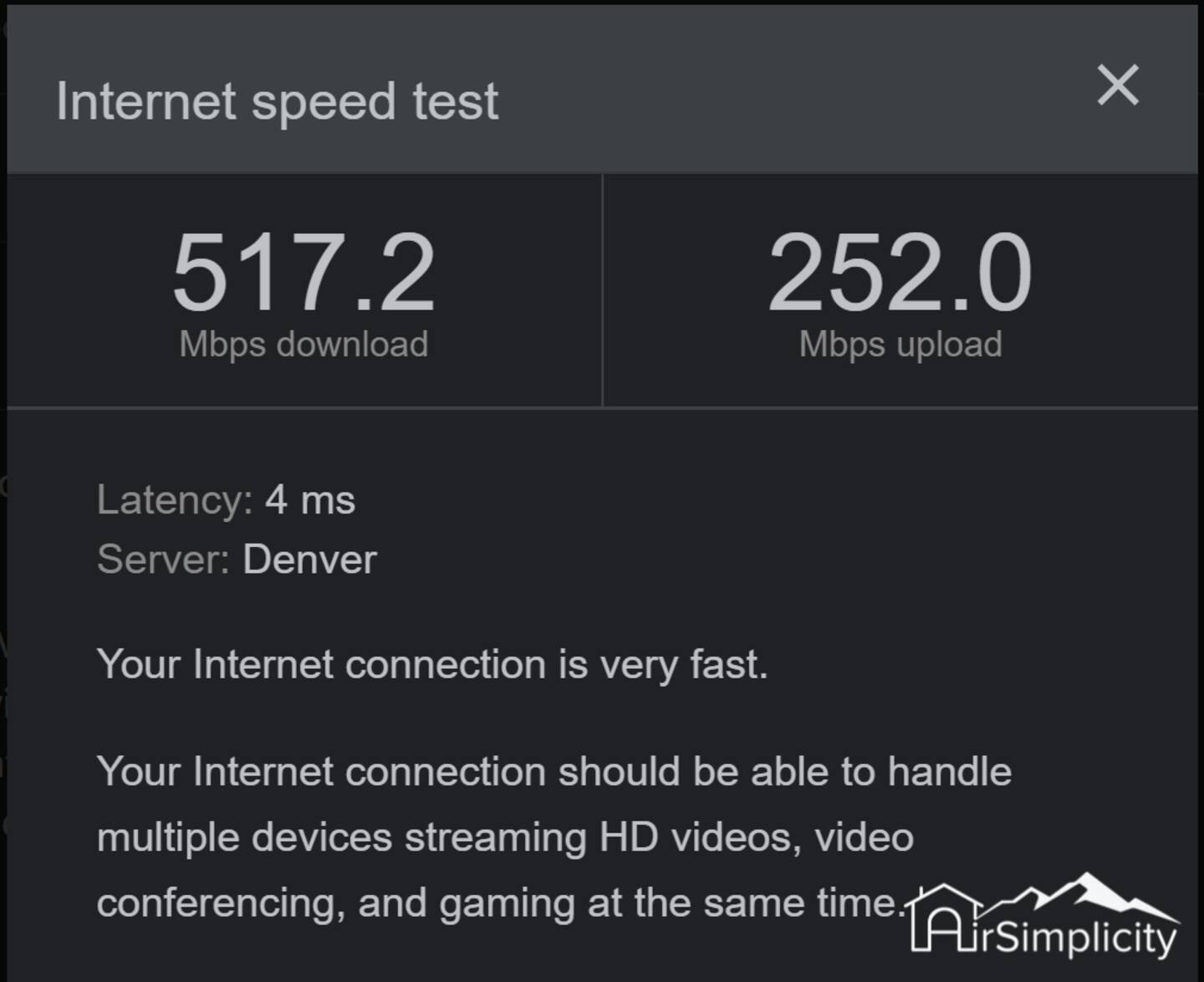
Task: Click 'Your Internet connection is very fast.' text
Action: point(431,665)
